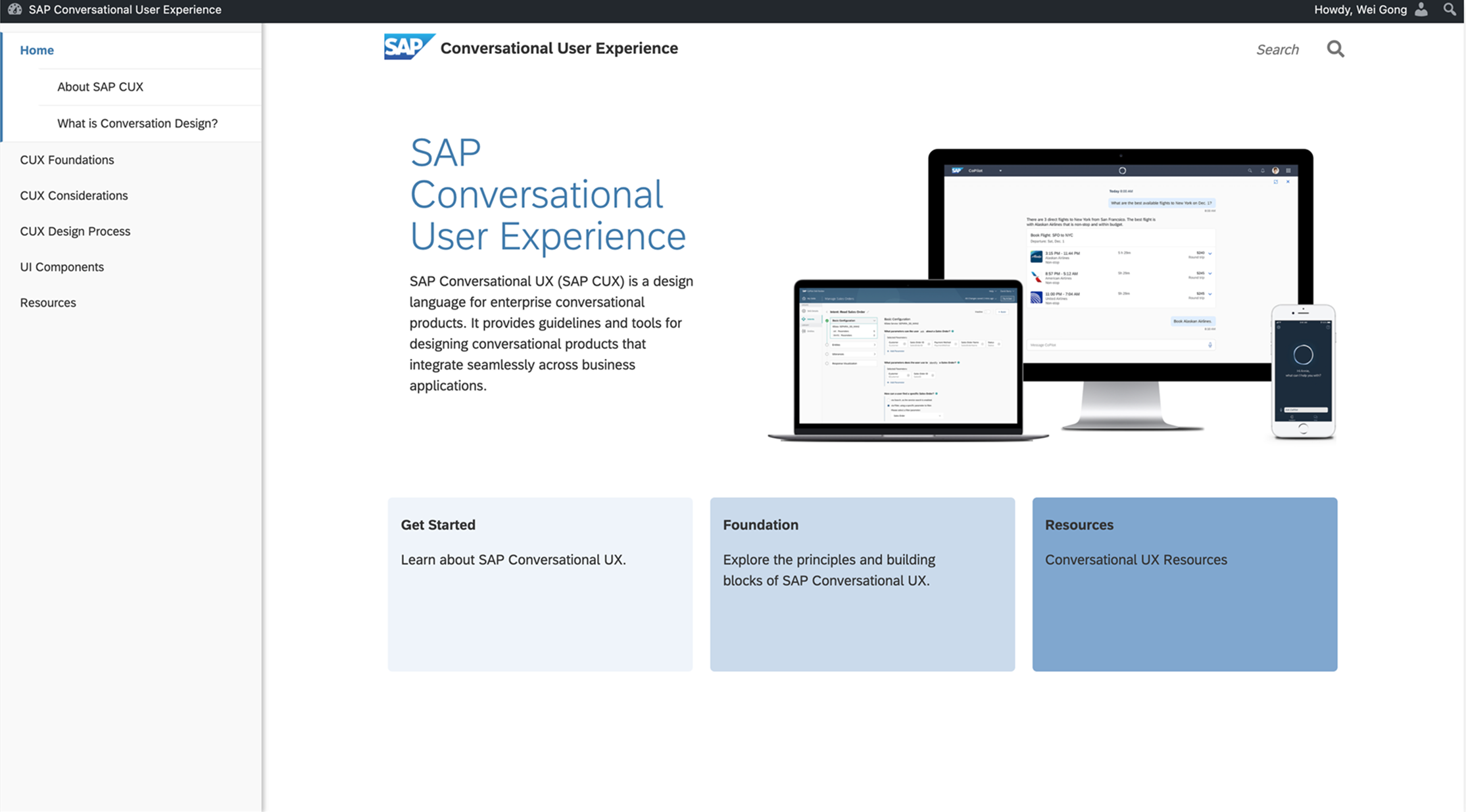Navigate to CUX Foundations

[x=66, y=159]
